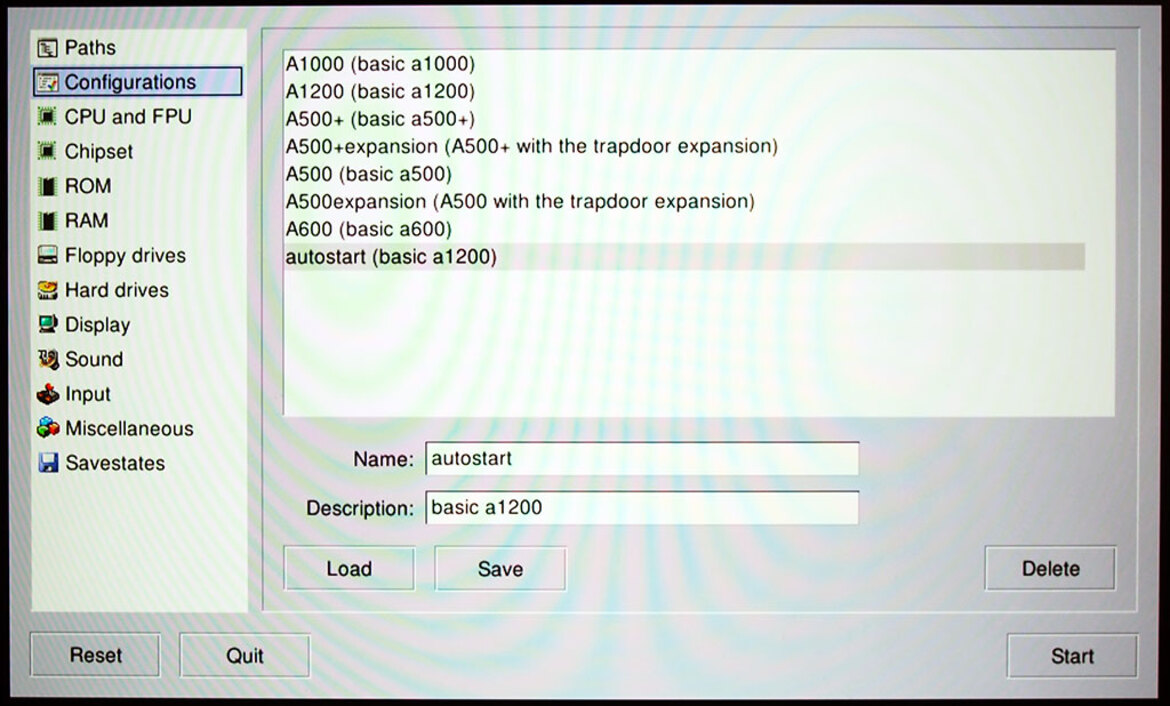1170x706 pixels.
Task: Select the Configurations icon in sidebar
Action: point(48,82)
